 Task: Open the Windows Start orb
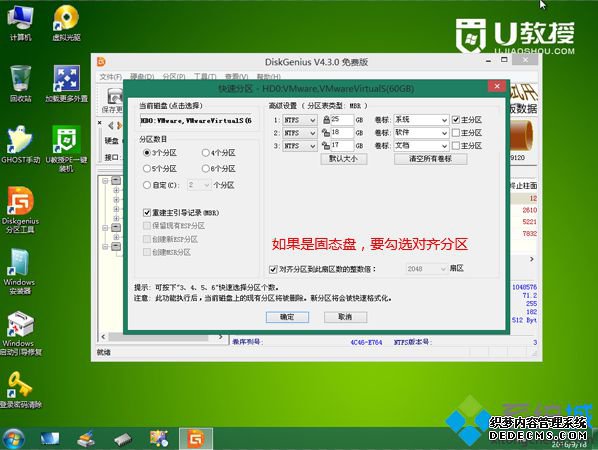13,439
